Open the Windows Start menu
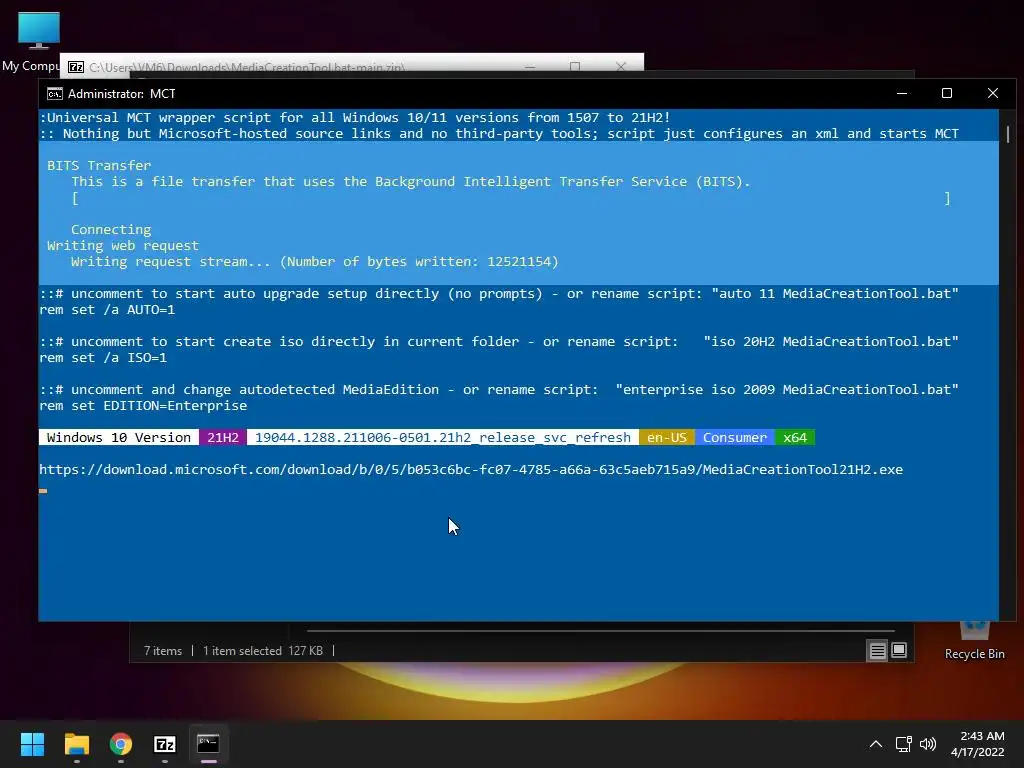The width and height of the screenshot is (1024, 768). 32,744
